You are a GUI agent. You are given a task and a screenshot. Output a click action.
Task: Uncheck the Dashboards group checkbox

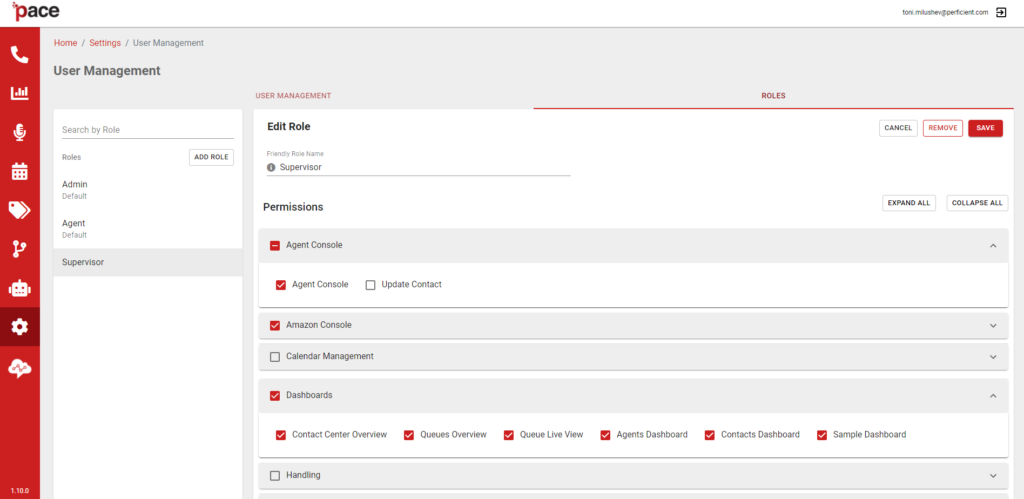[275, 396]
